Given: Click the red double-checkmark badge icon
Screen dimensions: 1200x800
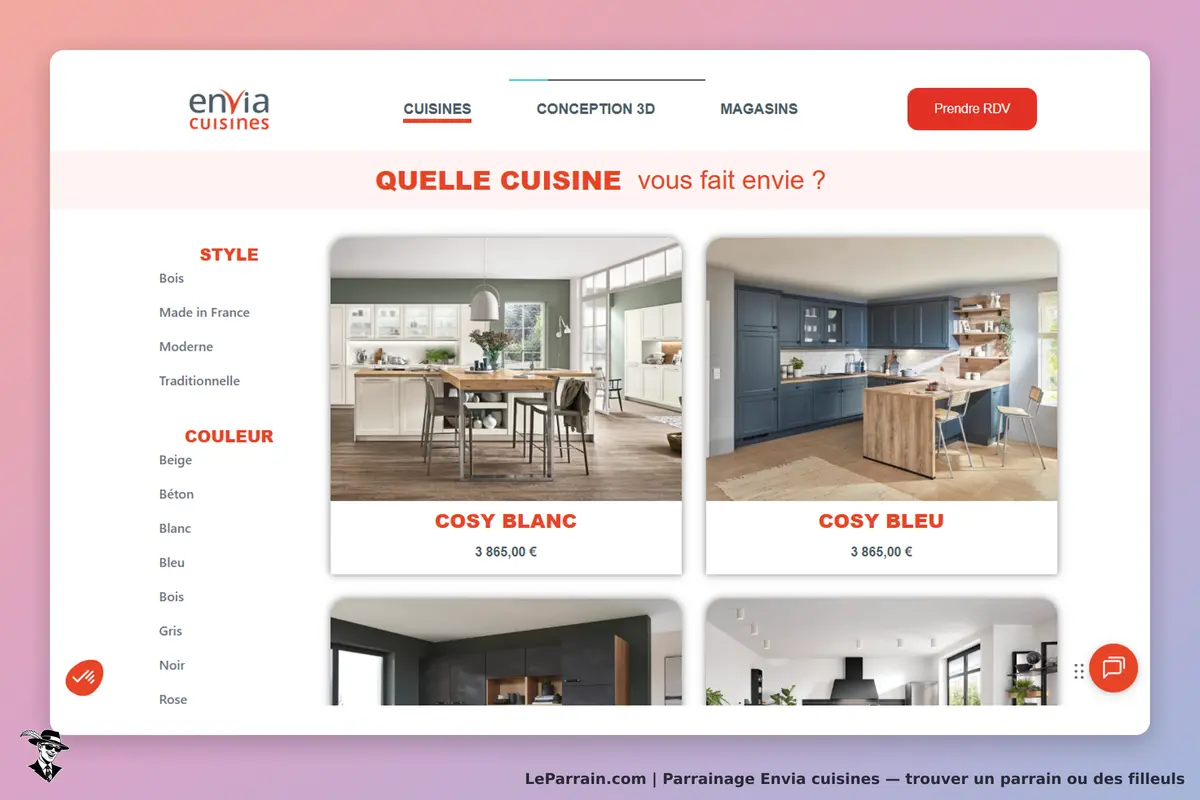Looking at the screenshot, I should coord(85,677).
